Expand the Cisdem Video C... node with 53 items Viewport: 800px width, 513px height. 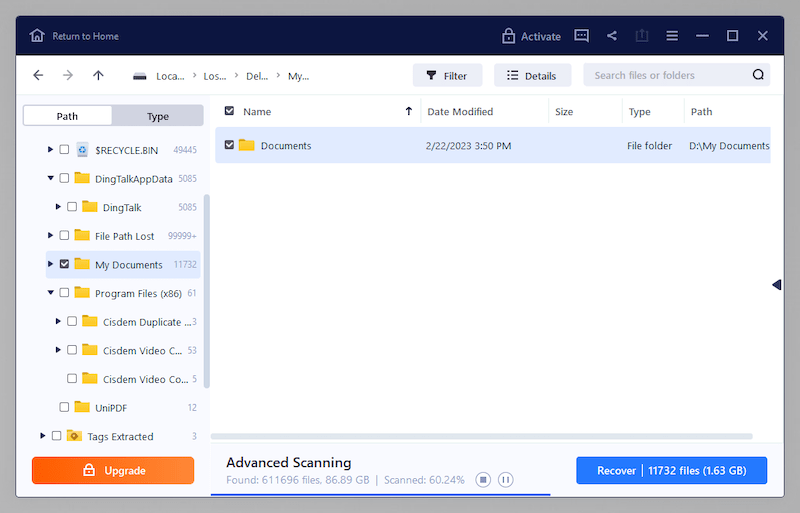pyautogui.click(x=58, y=350)
